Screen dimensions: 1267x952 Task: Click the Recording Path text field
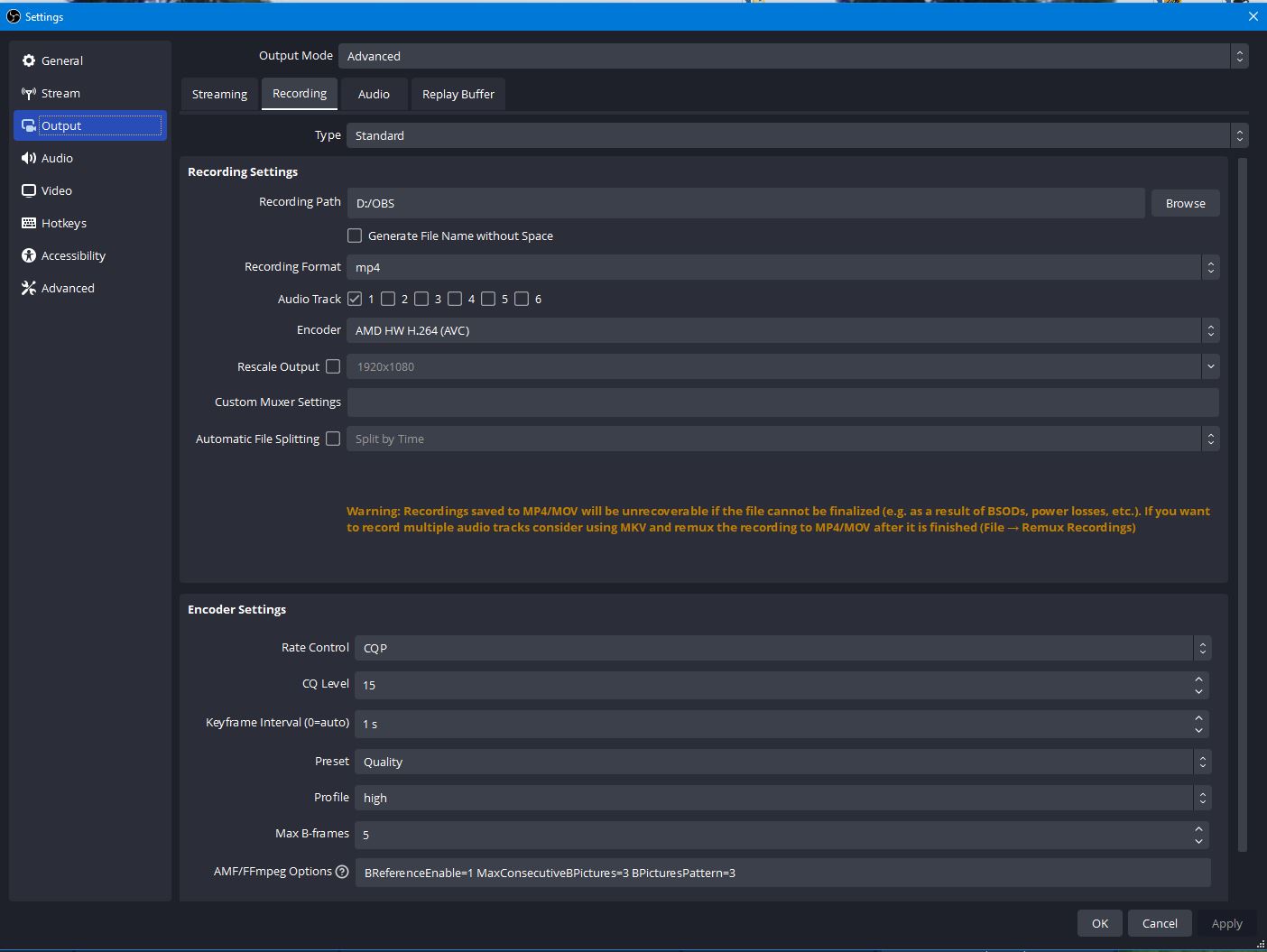pyautogui.click(x=745, y=203)
